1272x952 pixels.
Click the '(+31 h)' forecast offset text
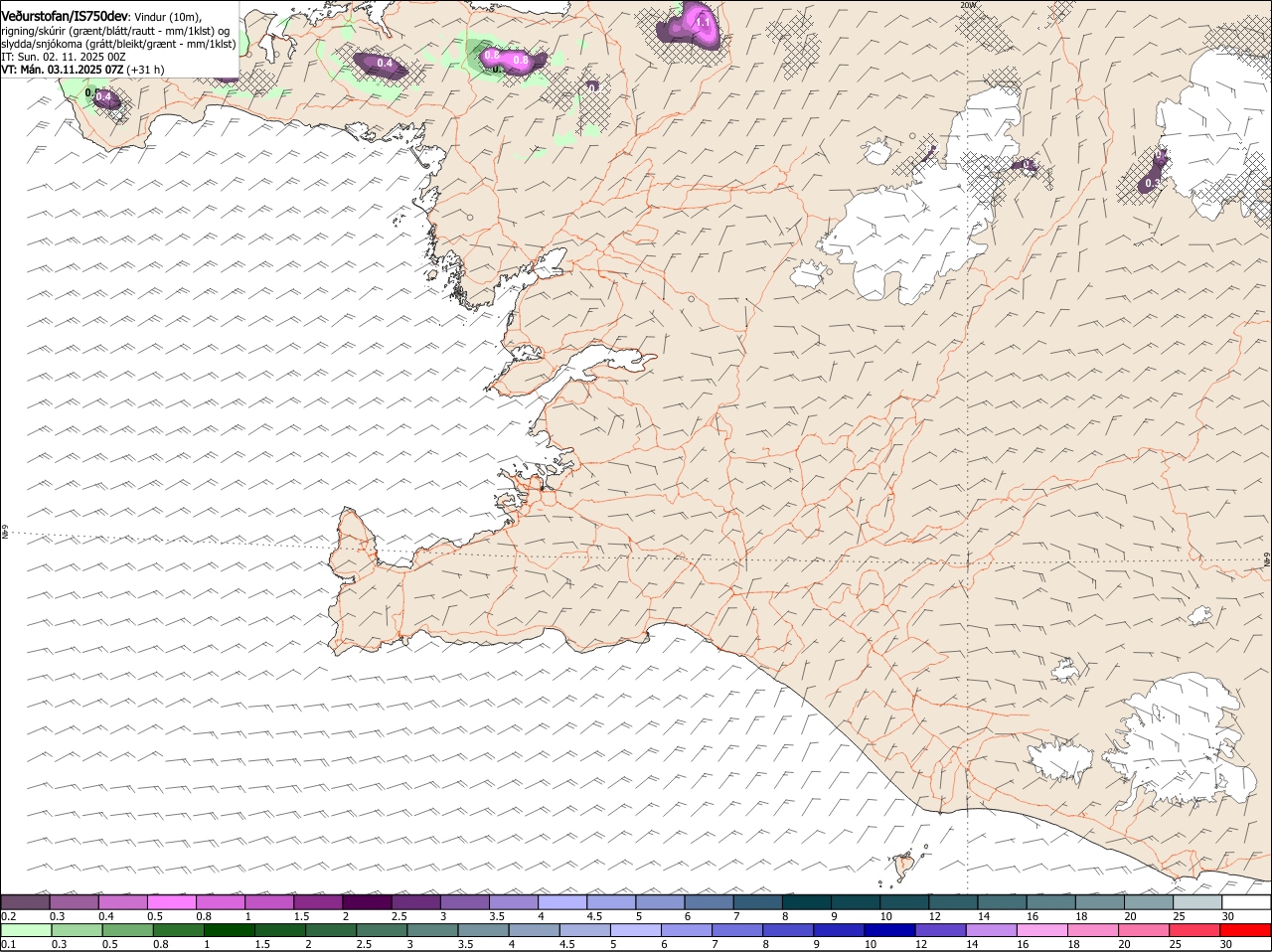point(146,71)
